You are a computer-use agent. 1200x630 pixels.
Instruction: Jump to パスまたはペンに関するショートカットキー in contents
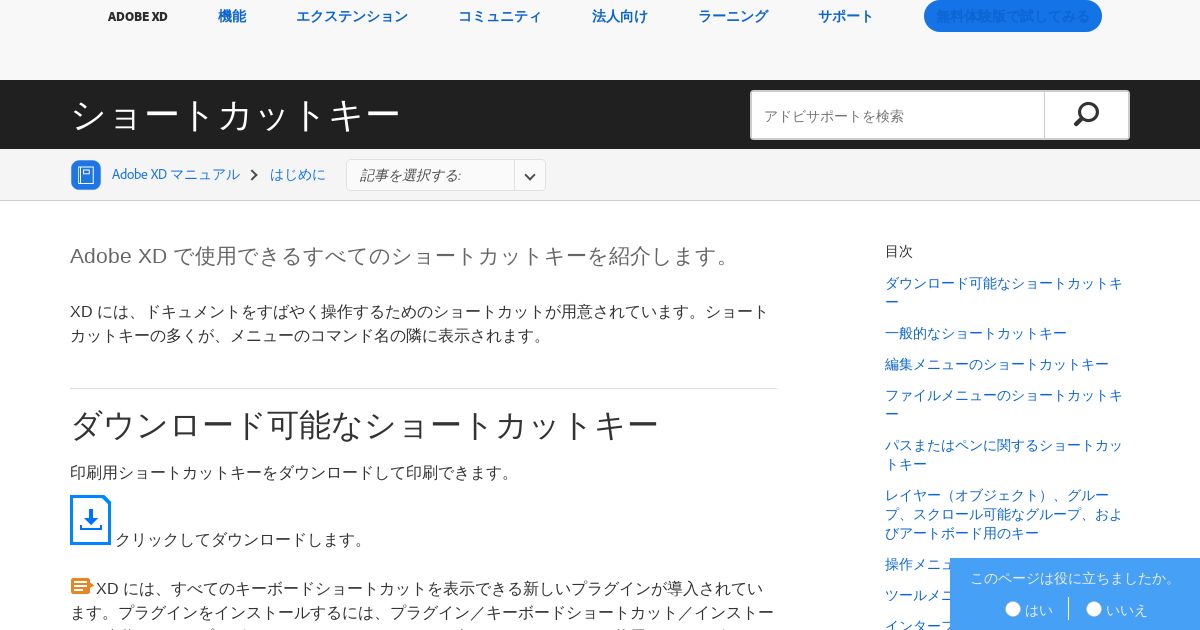pyautogui.click(x=1004, y=454)
